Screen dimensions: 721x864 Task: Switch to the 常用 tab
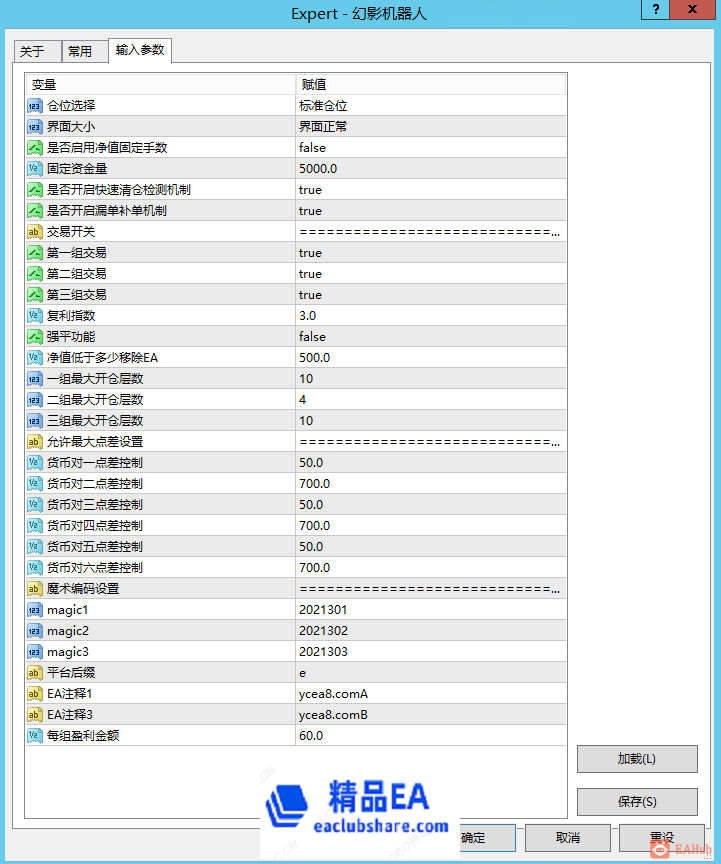(85, 52)
